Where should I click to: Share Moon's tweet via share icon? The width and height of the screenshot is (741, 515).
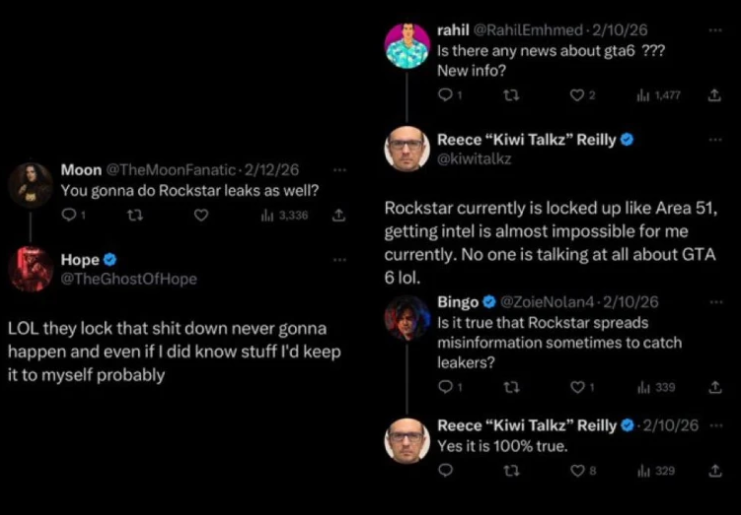pos(338,214)
